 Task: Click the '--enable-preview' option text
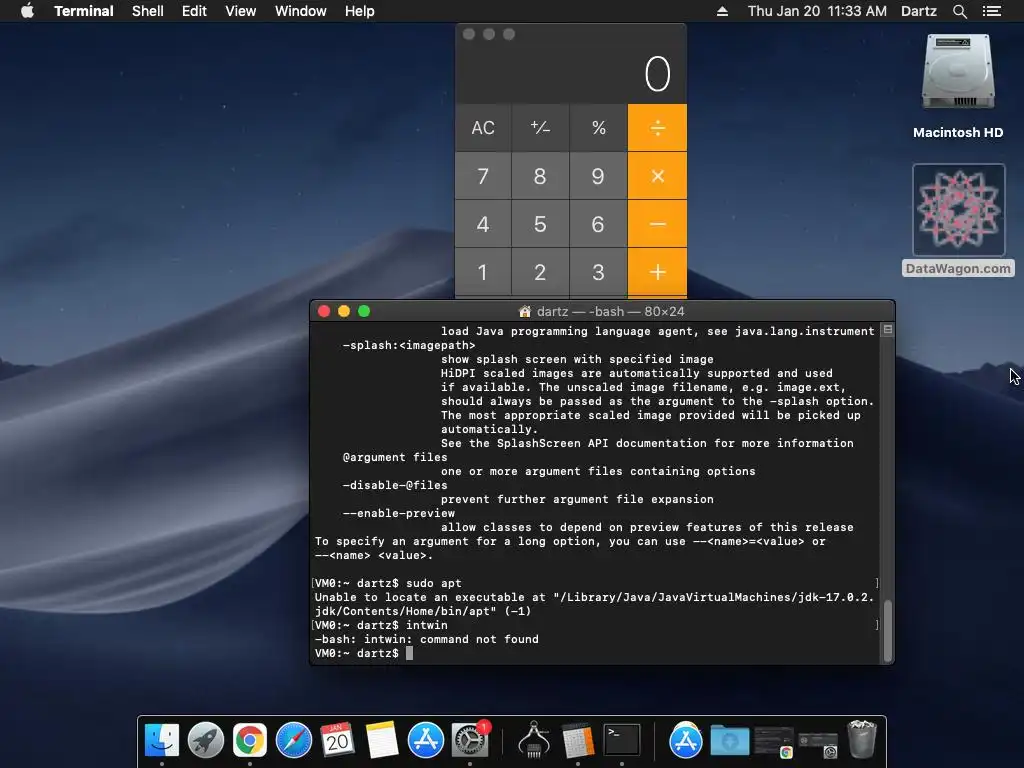tap(398, 513)
